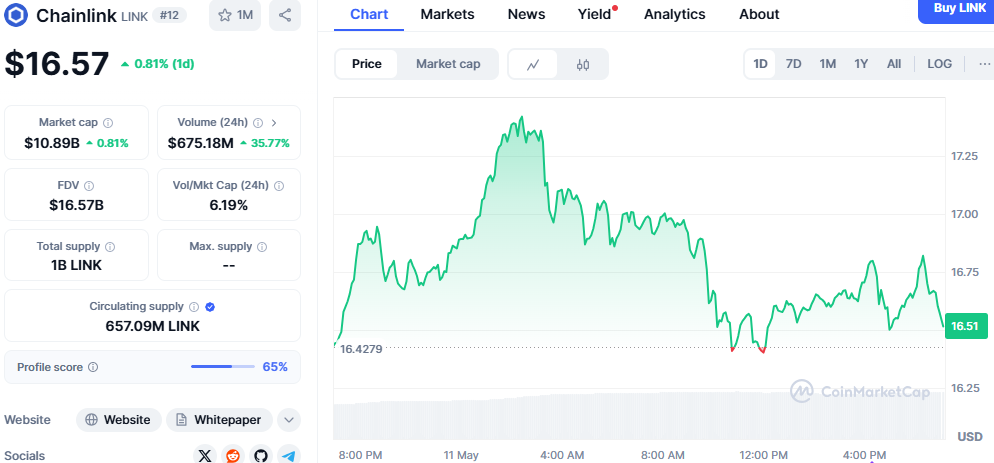Expand Volume (24h) details arrow
Image resolution: width=994 pixels, height=463 pixels.
(273, 122)
